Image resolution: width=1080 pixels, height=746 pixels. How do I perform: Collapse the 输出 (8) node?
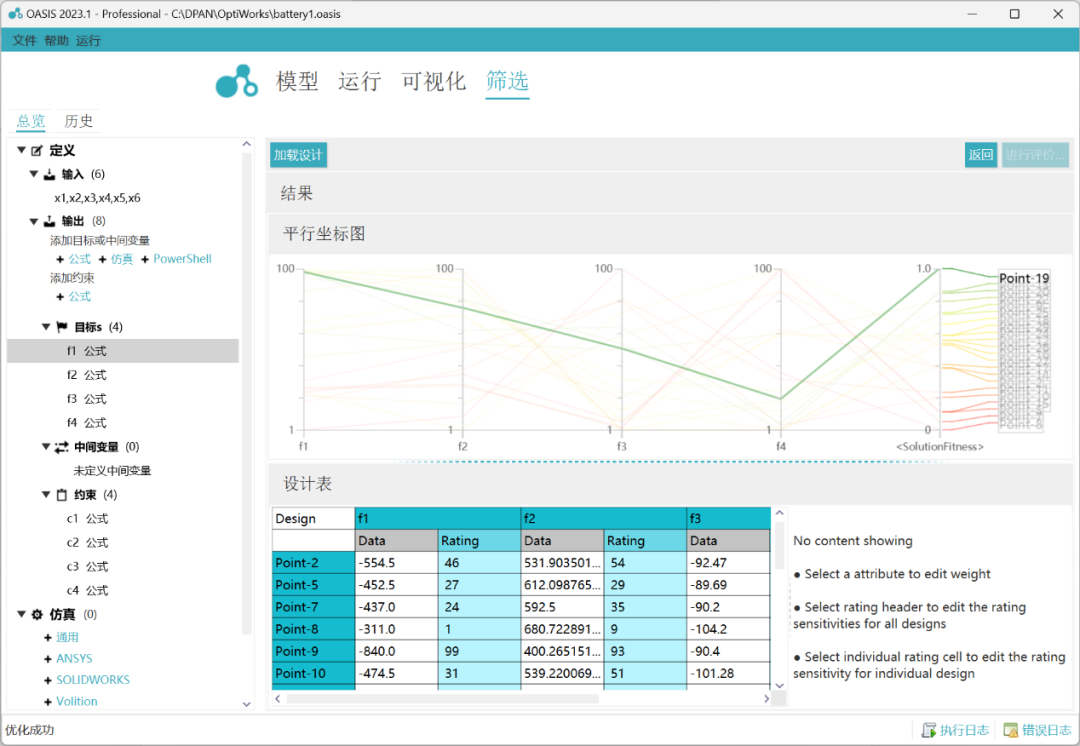[x=34, y=221]
